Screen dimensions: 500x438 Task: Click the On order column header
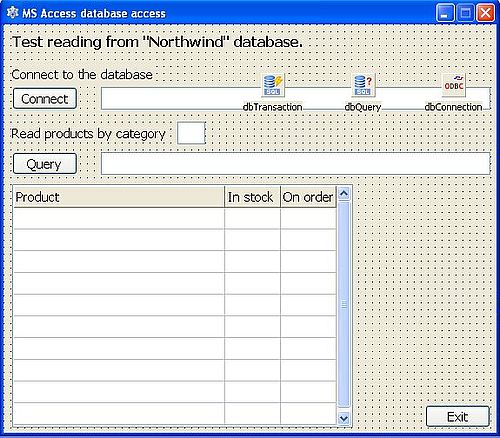(x=308, y=197)
